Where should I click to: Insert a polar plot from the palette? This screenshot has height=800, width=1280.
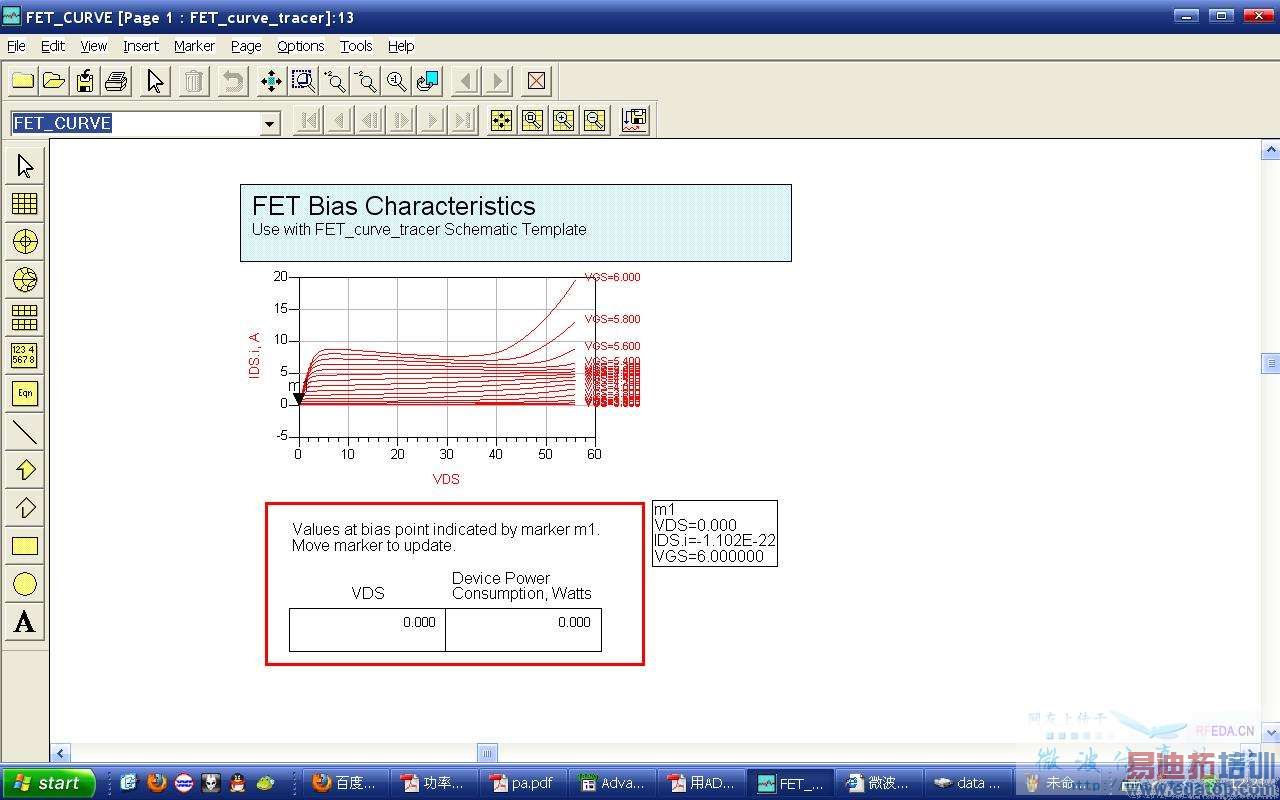point(25,242)
